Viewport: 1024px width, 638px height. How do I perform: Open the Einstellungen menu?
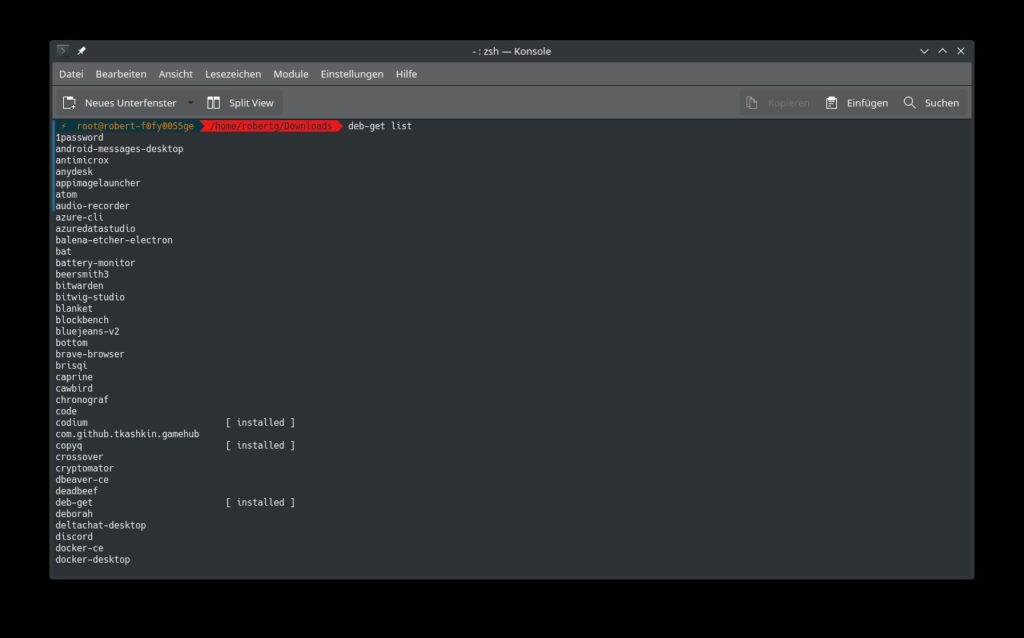[x=352, y=74]
